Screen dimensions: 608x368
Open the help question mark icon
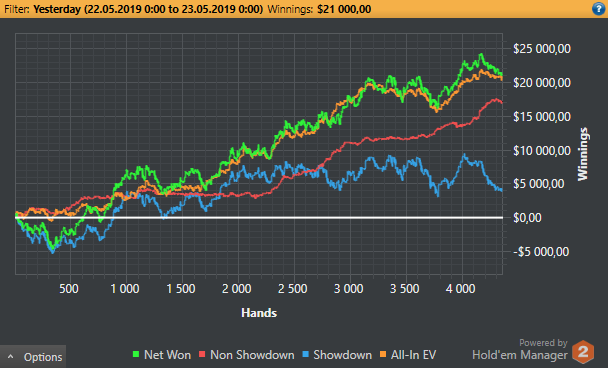pyautogui.click(x=599, y=9)
